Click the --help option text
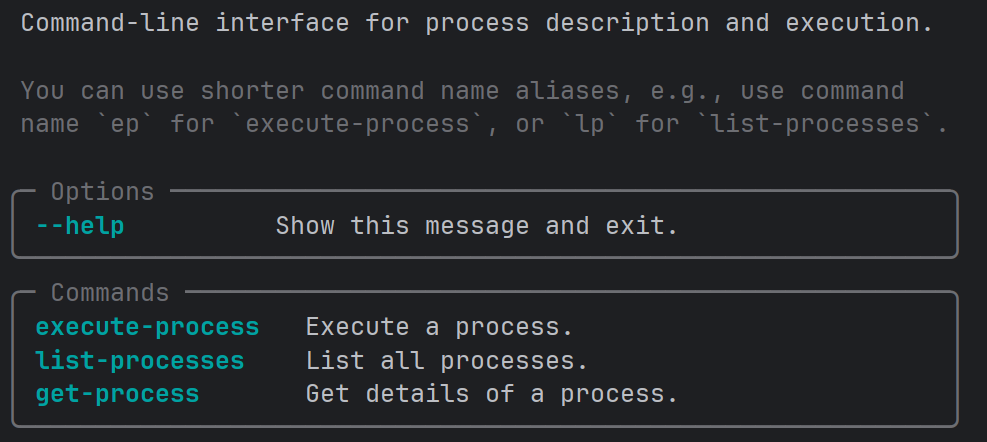This screenshot has width=987, height=442. pos(80,226)
